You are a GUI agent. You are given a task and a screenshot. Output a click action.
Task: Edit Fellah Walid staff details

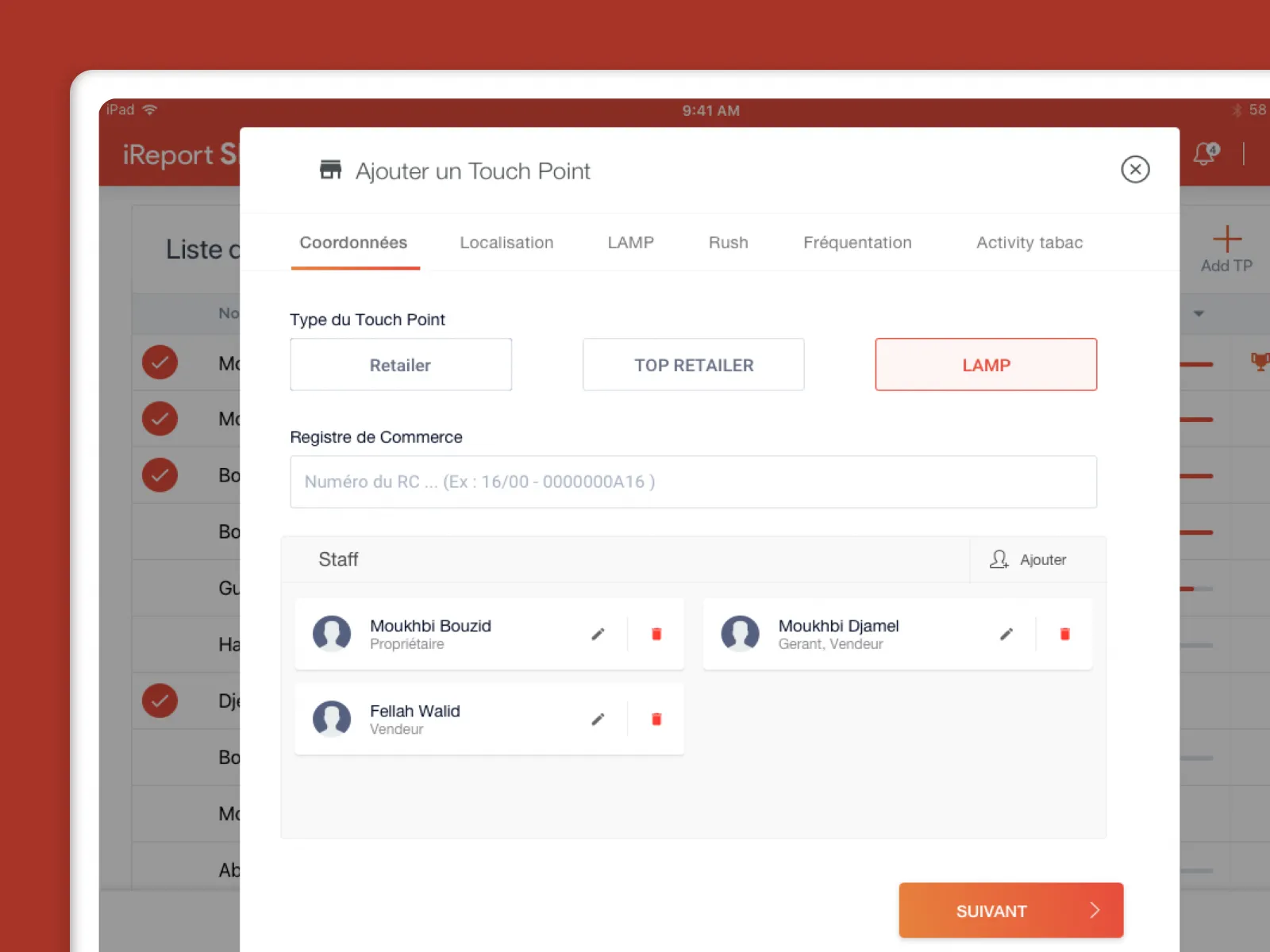[x=598, y=719]
